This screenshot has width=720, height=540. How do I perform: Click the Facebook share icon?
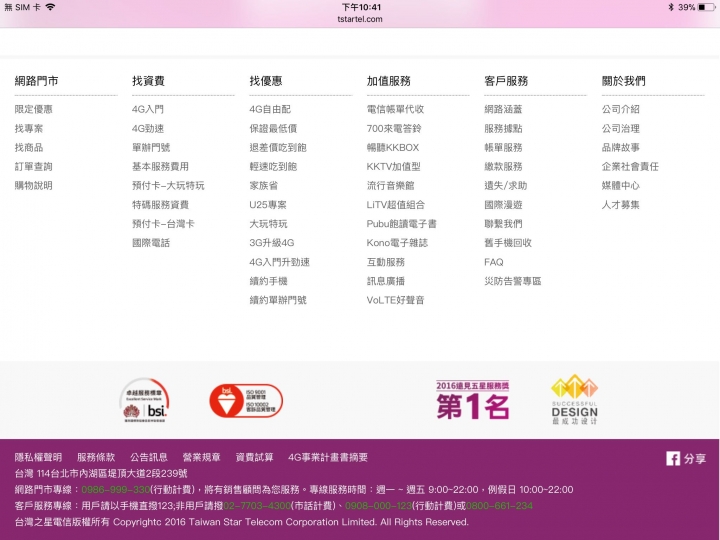673,458
